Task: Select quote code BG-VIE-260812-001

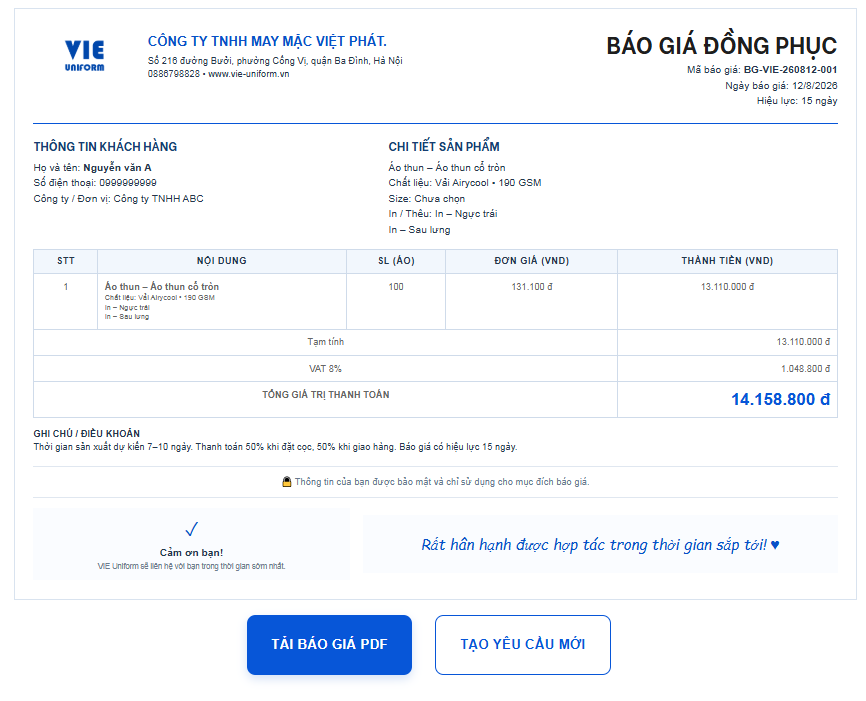Action: pos(790,70)
